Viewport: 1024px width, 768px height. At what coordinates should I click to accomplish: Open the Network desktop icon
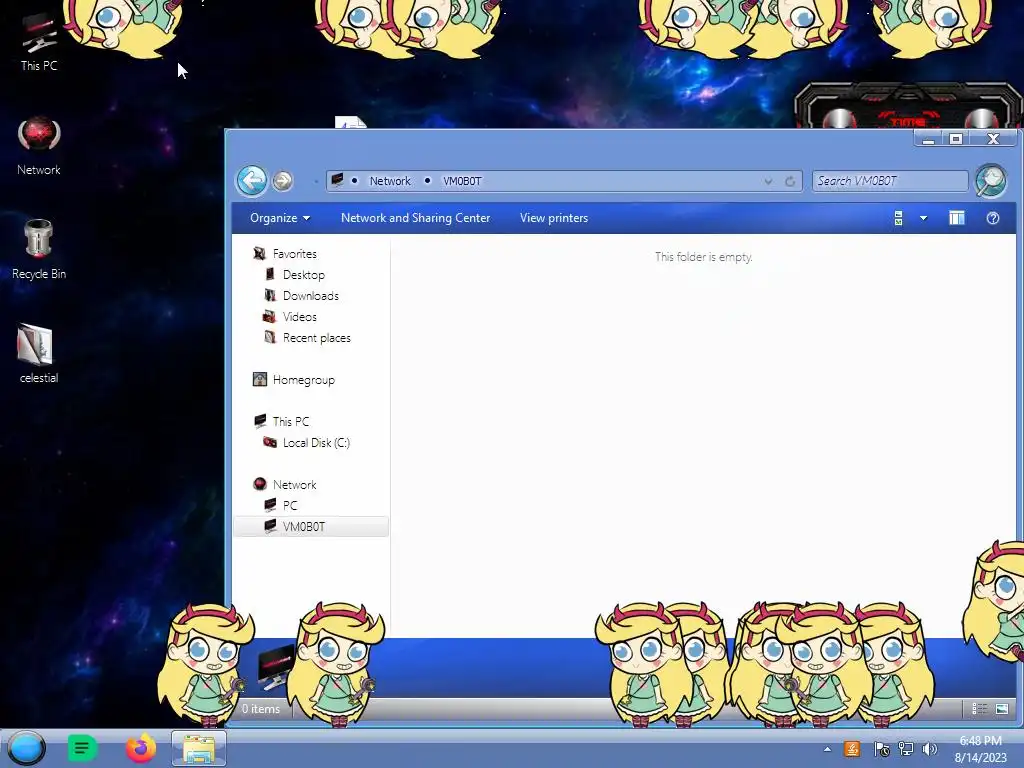tap(39, 146)
